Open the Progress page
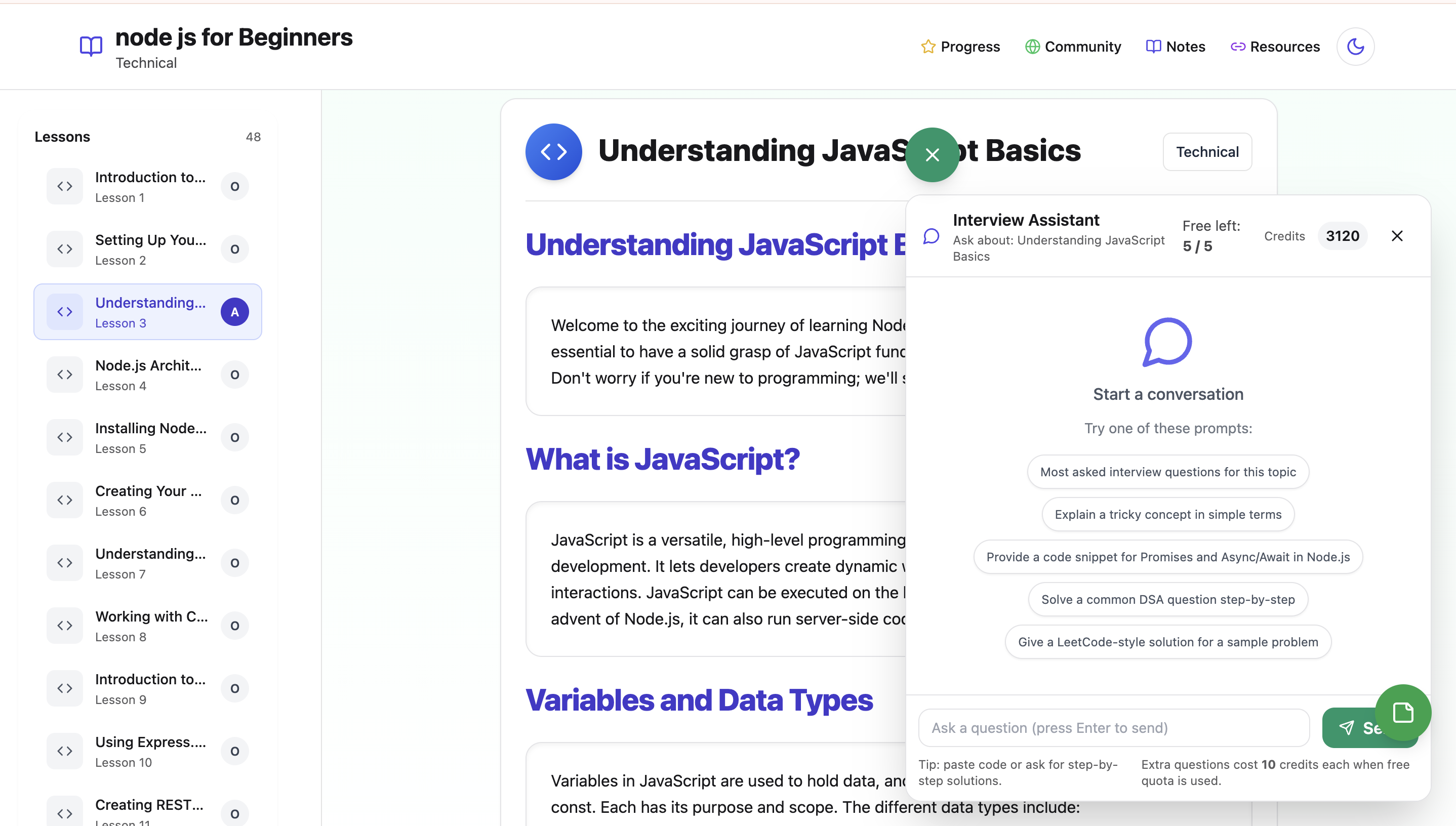The height and width of the screenshot is (826, 1456). pyautogui.click(x=960, y=47)
